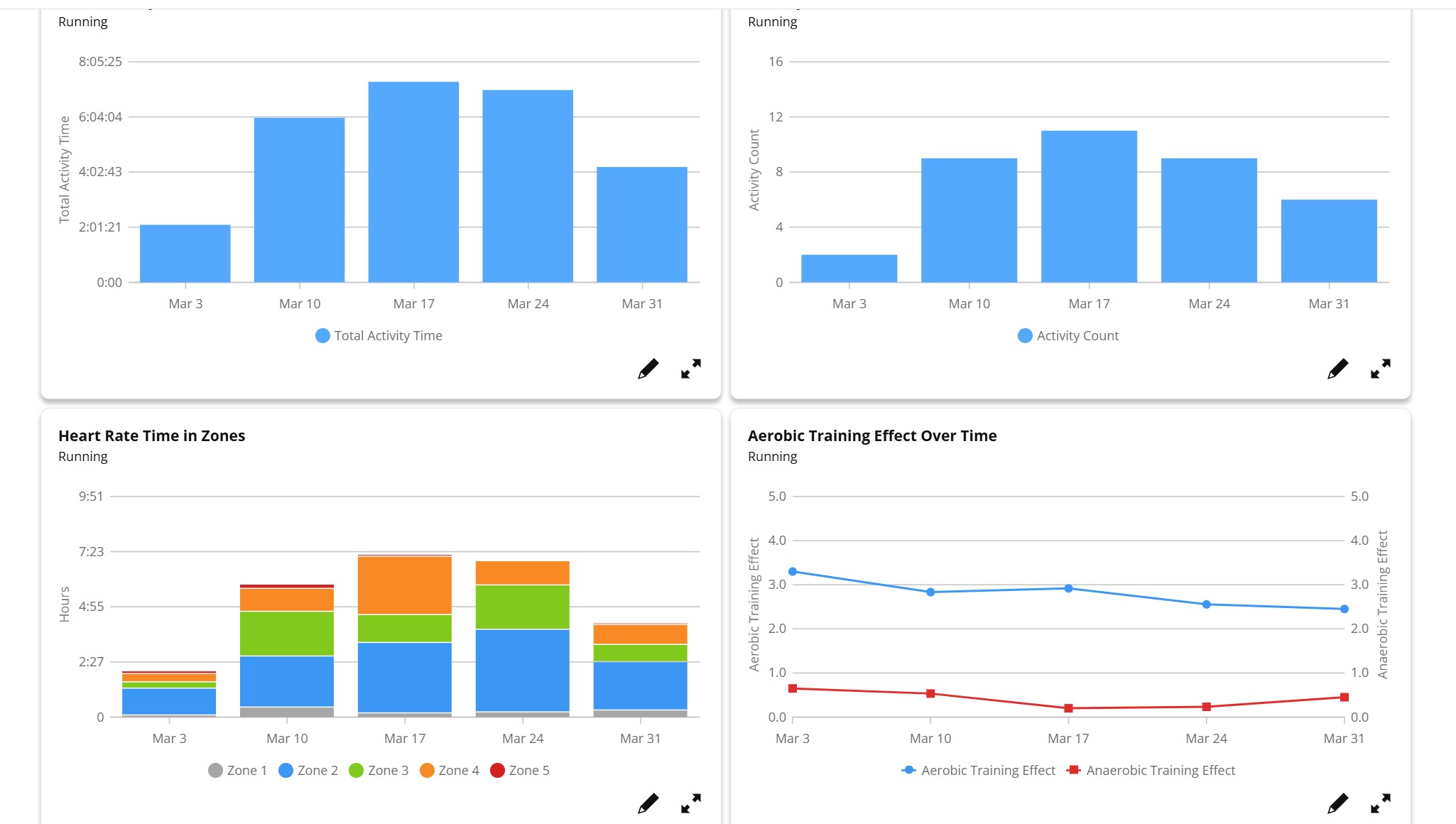The height and width of the screenshot is (824, 1456).
Task: Toggle Activity Count legend item
Action: tap(1068, 336)
